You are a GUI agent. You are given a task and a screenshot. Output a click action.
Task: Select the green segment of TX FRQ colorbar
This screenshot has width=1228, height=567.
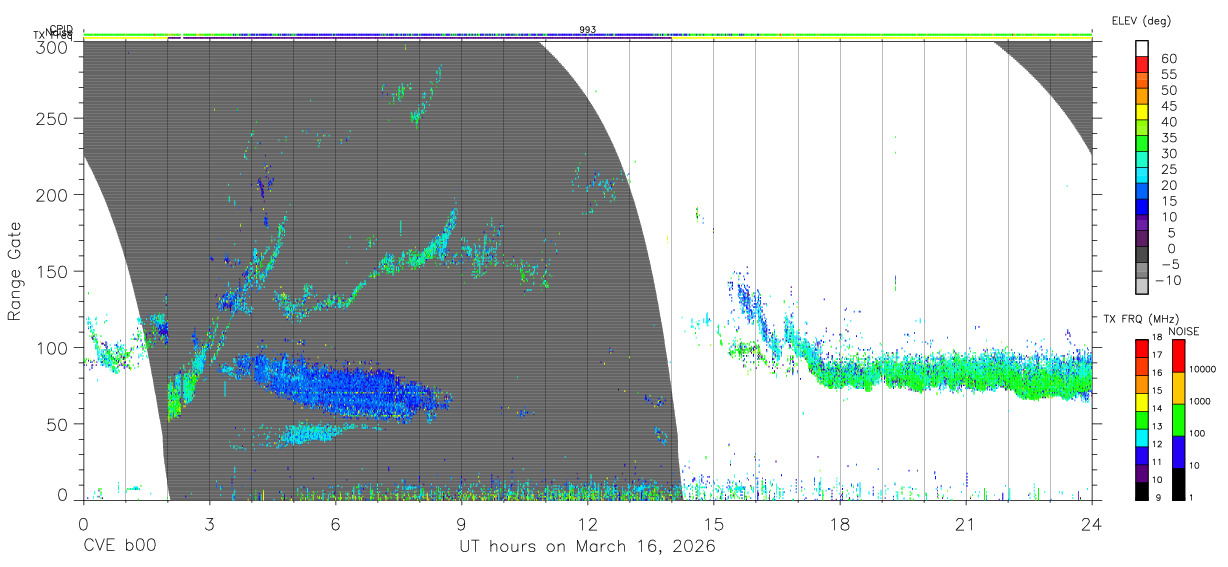[1142, 420]
